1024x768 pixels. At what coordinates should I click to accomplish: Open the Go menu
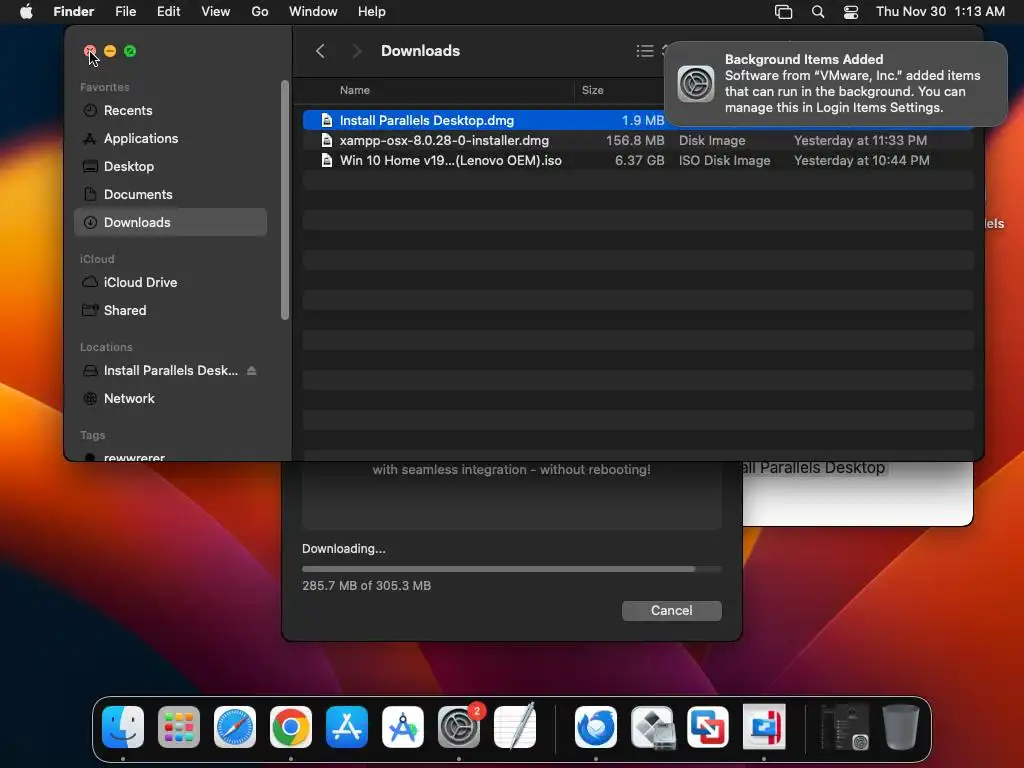[x=260, y=12]
